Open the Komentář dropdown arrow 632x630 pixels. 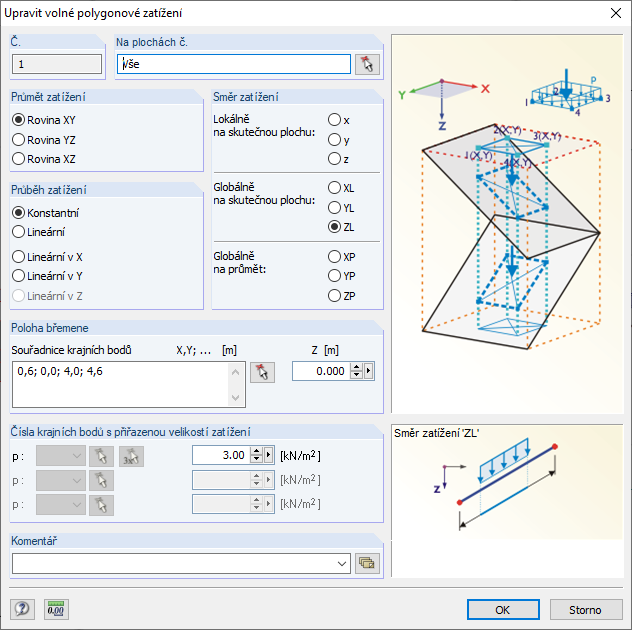pyautogui.click(x=342, y=563)
